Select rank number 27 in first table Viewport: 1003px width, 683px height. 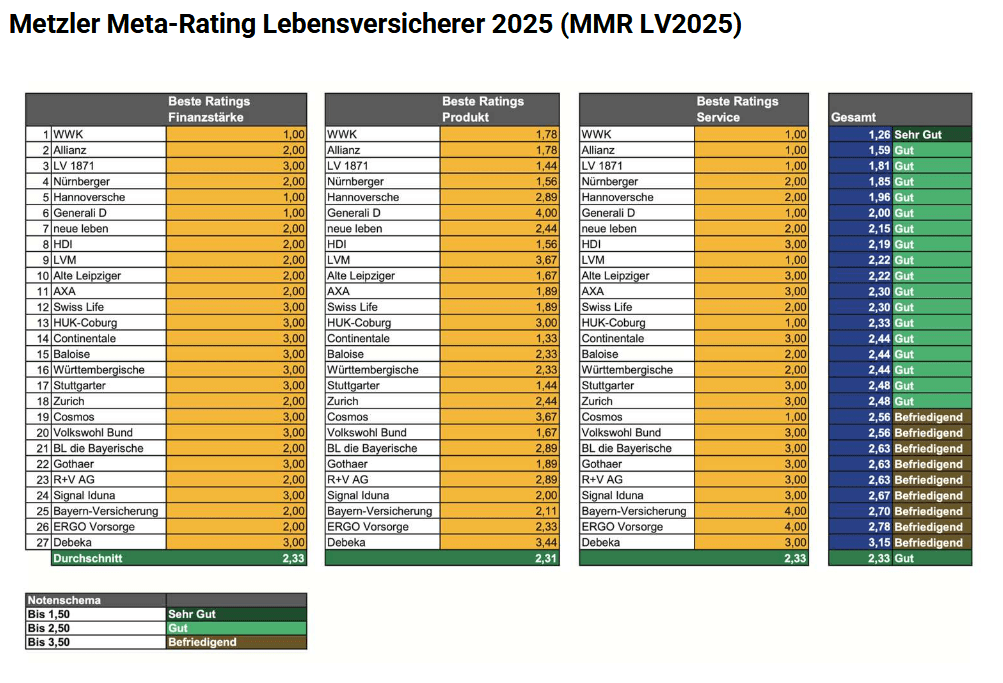coord(43,543)
